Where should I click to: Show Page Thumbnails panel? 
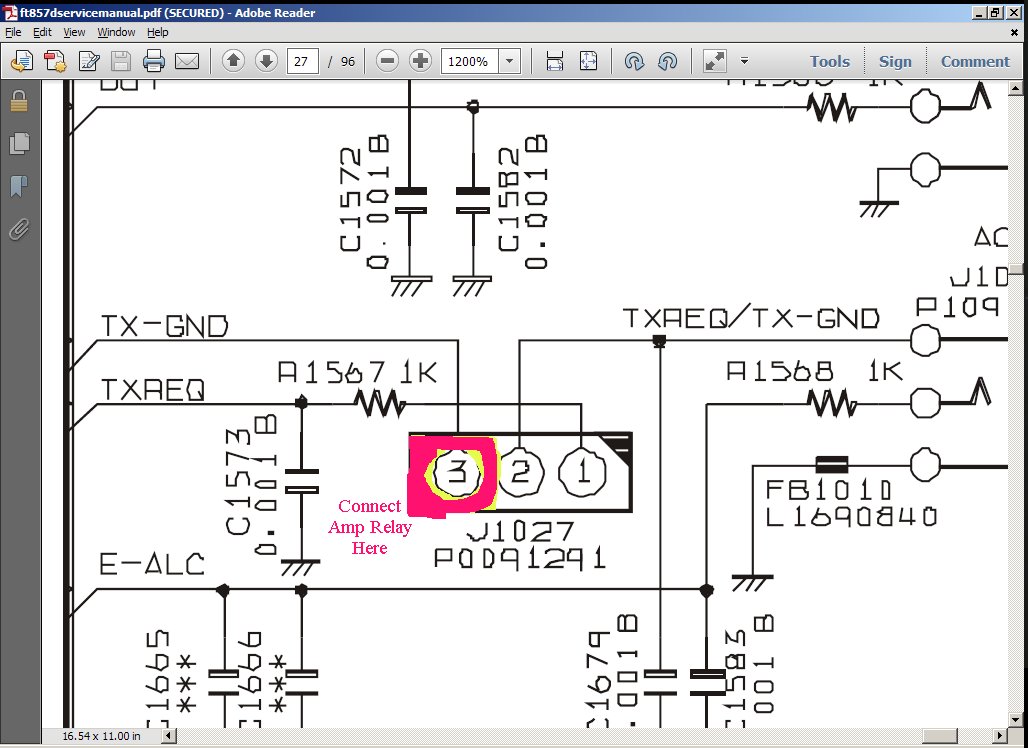[18, 144]
